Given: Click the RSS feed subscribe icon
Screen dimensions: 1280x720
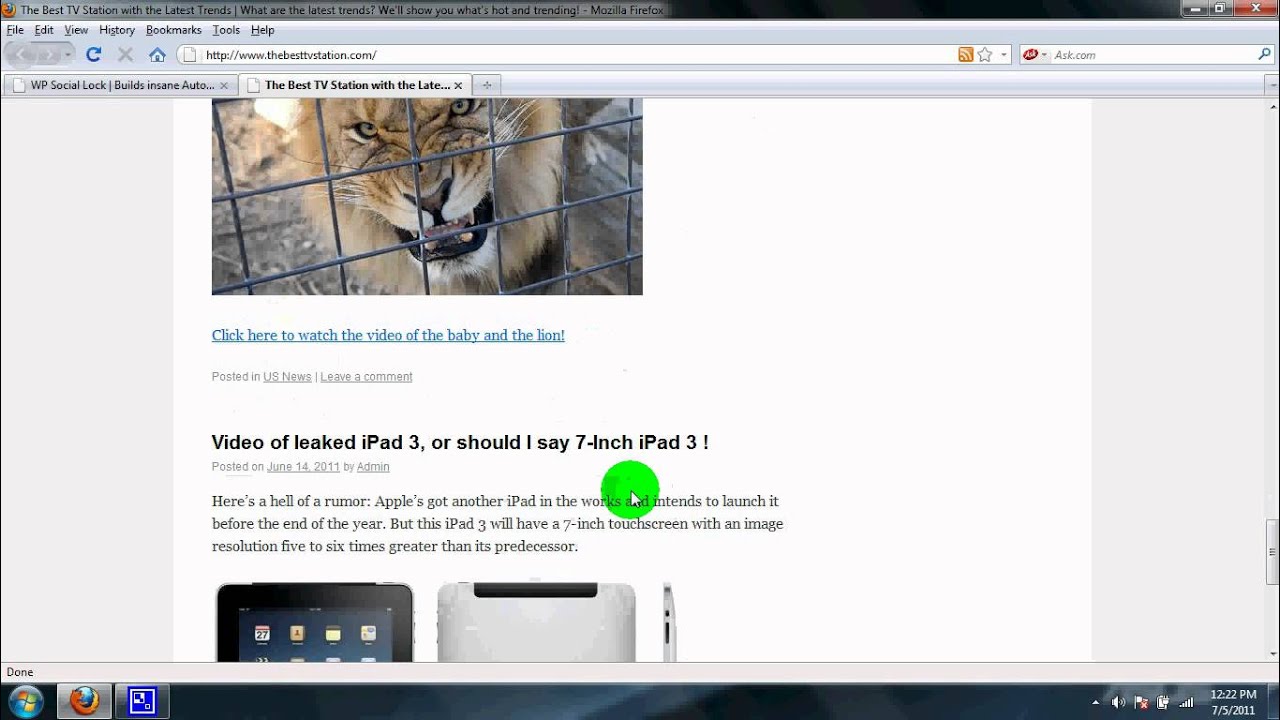Looking at the screenshot, I should 965,55.
